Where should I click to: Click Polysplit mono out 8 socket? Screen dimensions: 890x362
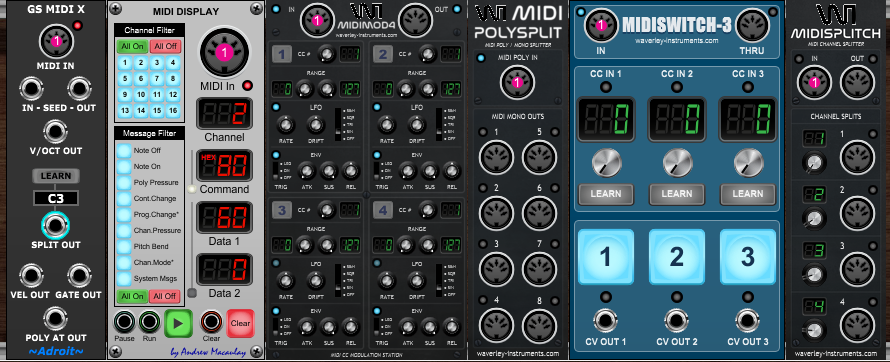point(539,326)
